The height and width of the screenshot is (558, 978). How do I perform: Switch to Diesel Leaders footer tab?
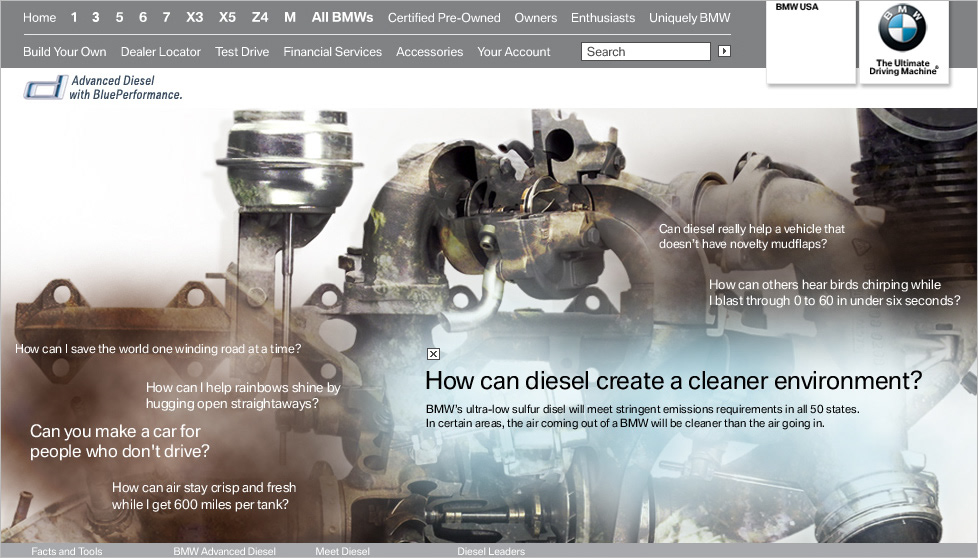[x=491, y=551]
